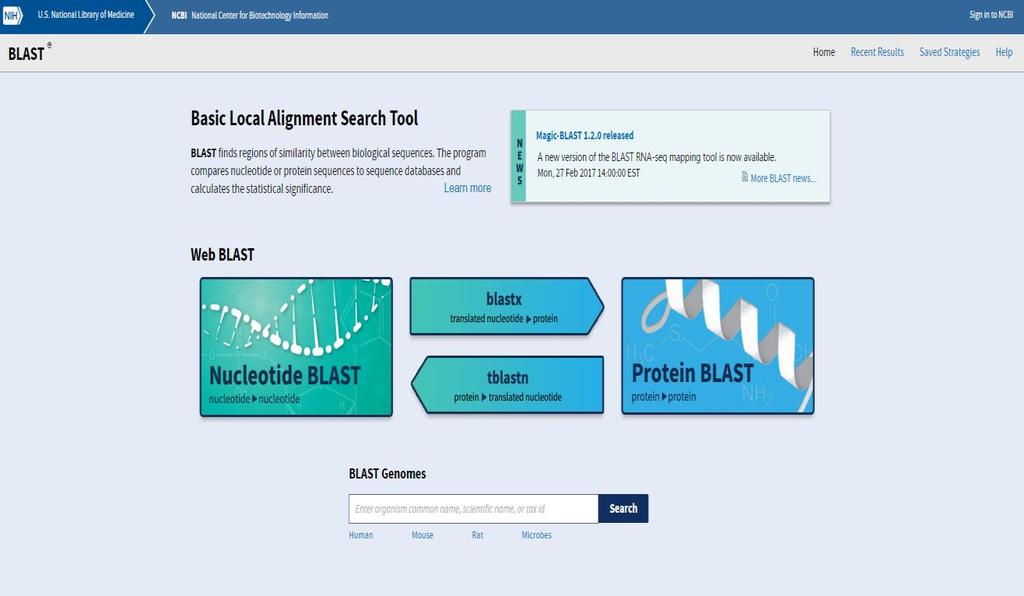
Task: Click the NEWS vertical label strip
Action: (x=519, y=157)
